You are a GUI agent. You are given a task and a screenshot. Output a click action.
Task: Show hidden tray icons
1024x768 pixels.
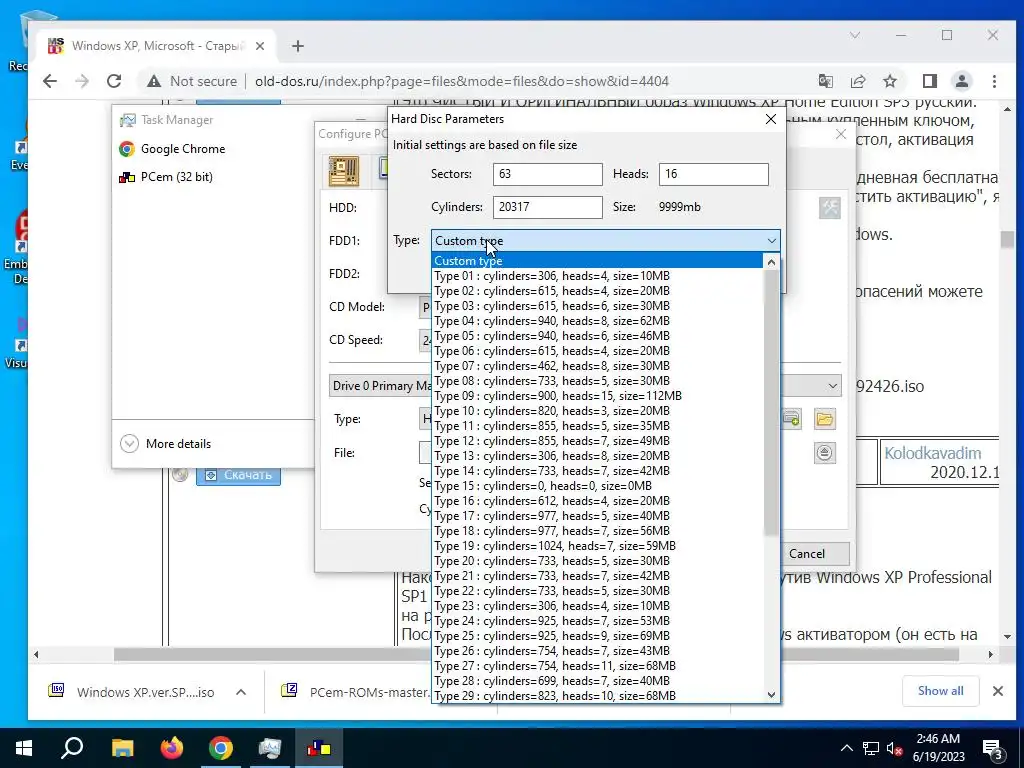[x=846, y=748]
